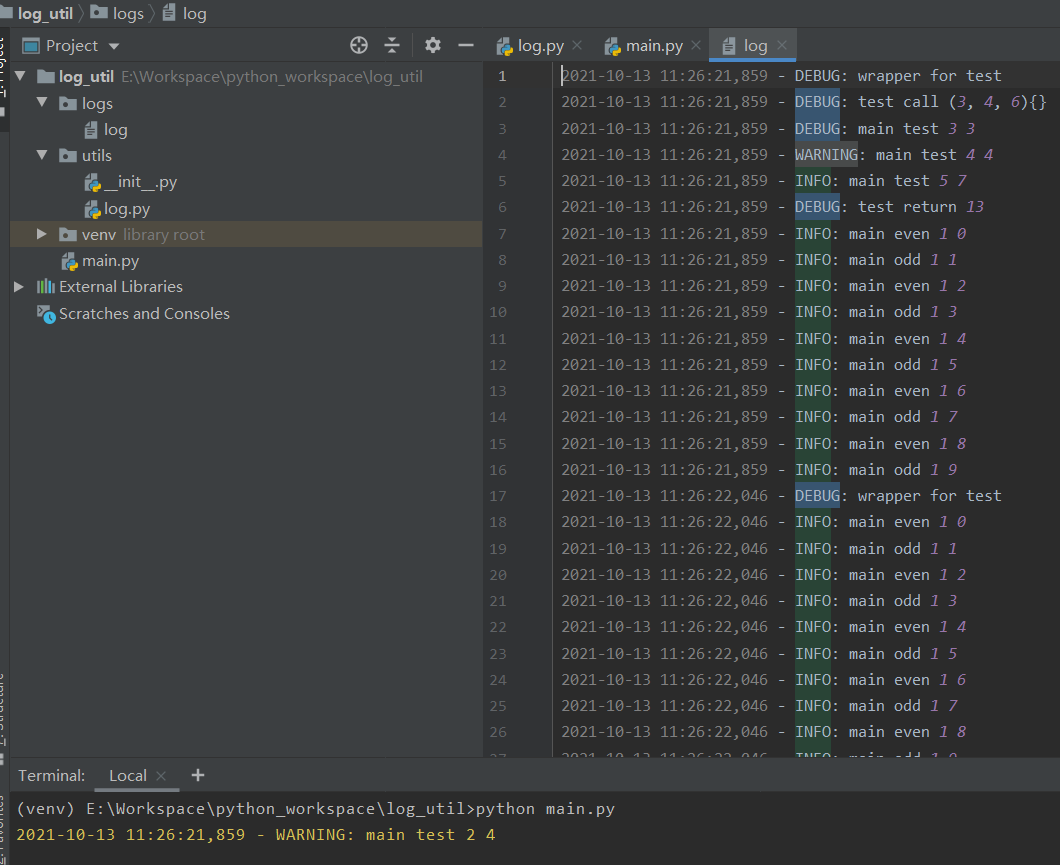Close the log editor tab
1060x865 pixels.
point(781,45)
